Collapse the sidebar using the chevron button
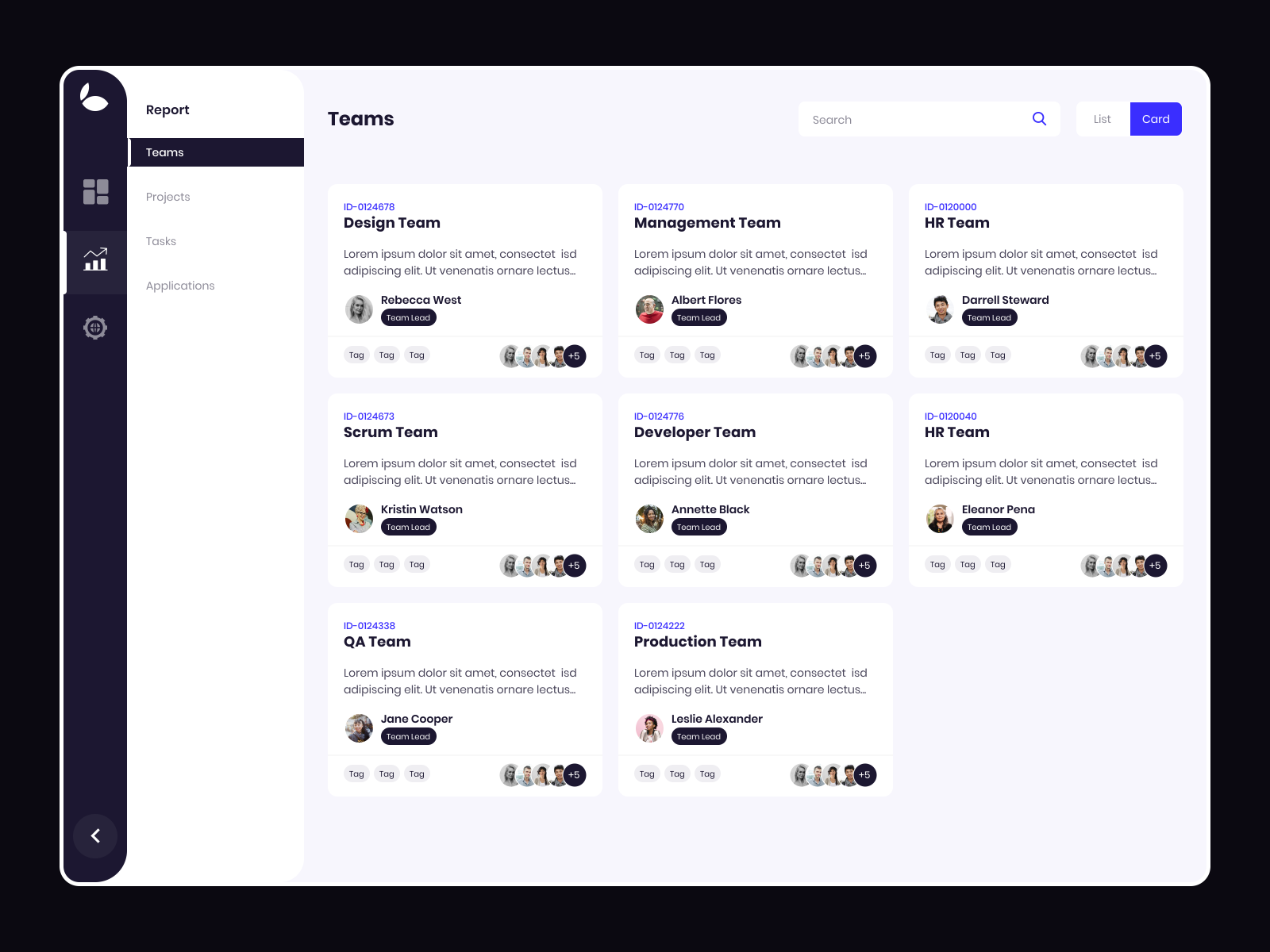 [x=95, y=835]
